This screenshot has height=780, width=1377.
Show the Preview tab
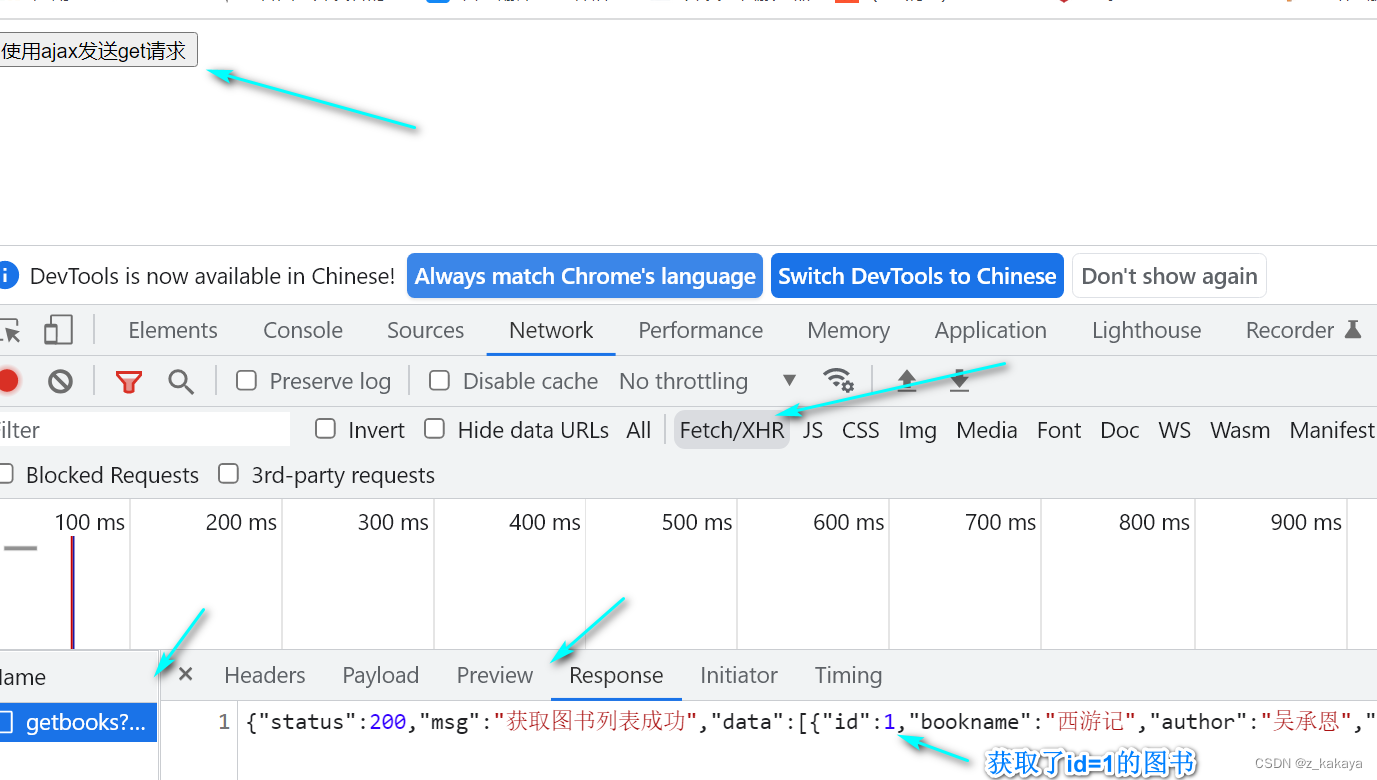(495, 675)
